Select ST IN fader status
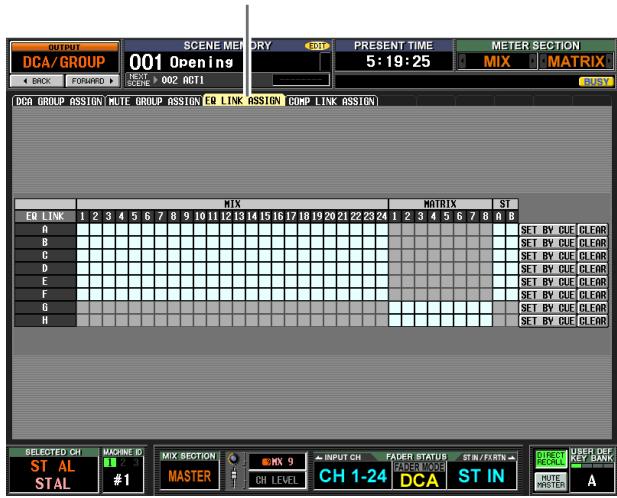The width and height of the screenshot is (617, 498). pyautogui.click(x=482, y=476)
